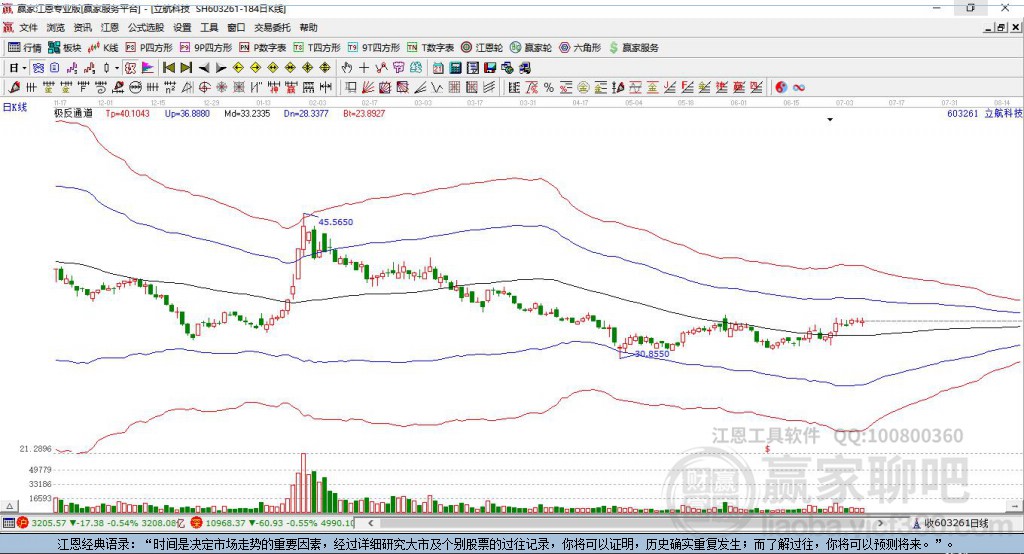Click the 极反通道 indicator name

tap(73, 113)
